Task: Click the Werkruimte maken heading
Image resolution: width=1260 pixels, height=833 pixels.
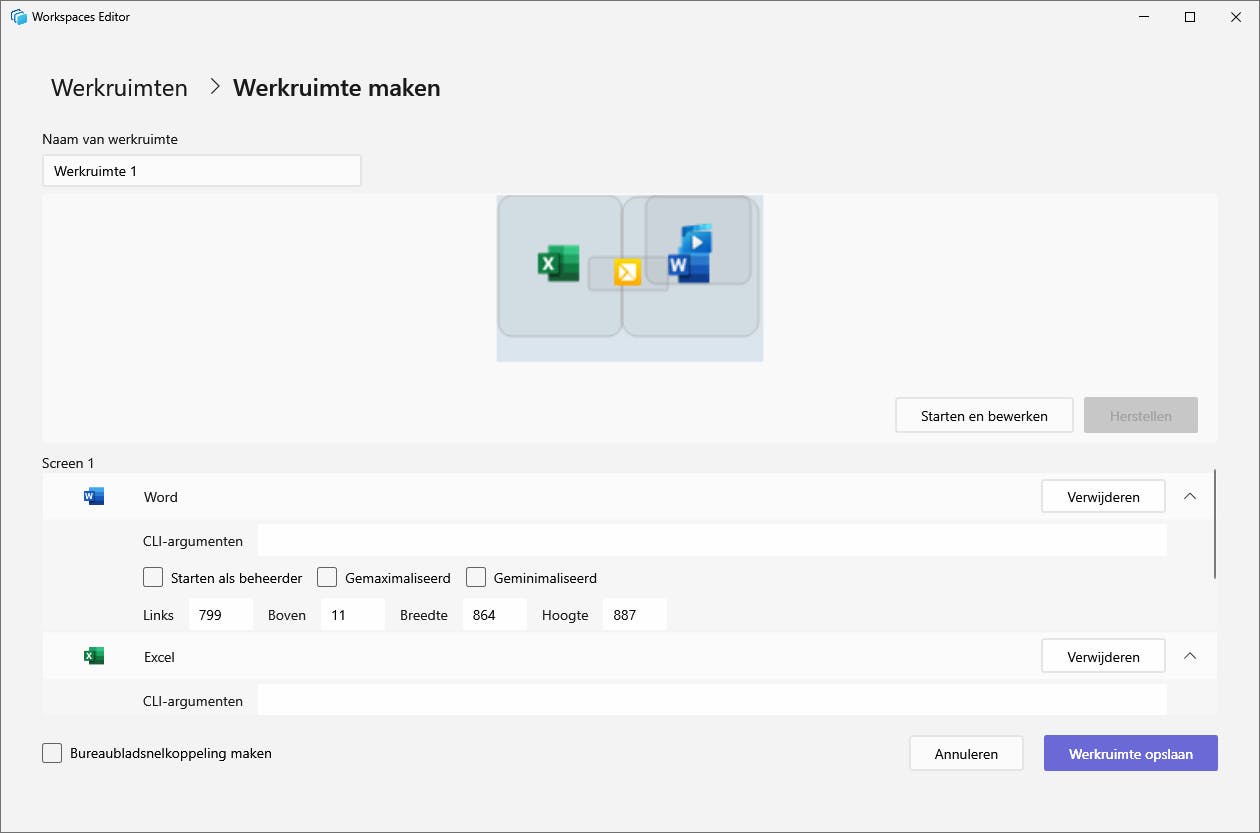Action: [x=337, y=87]
